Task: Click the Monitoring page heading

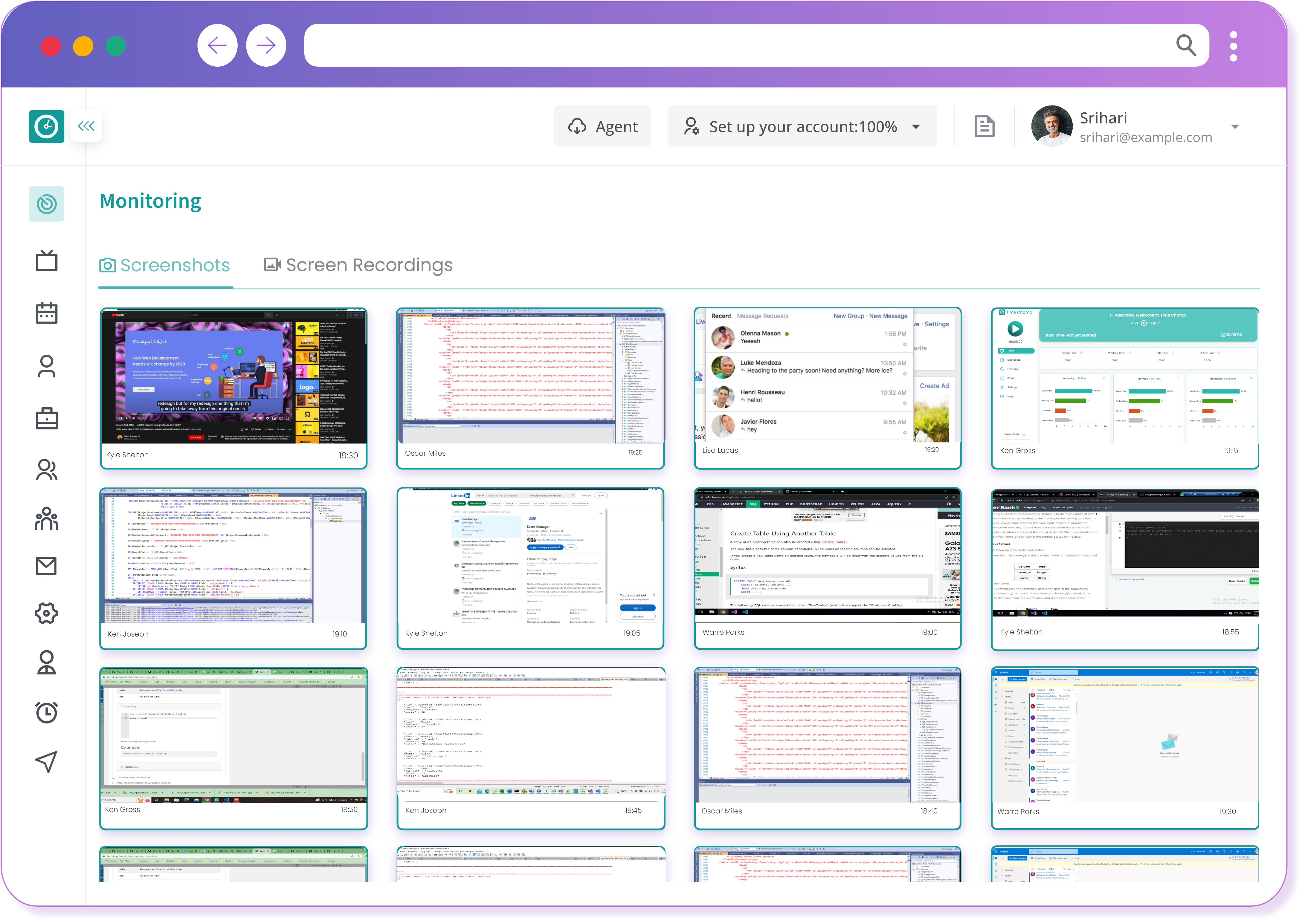Action: point(150,201)
